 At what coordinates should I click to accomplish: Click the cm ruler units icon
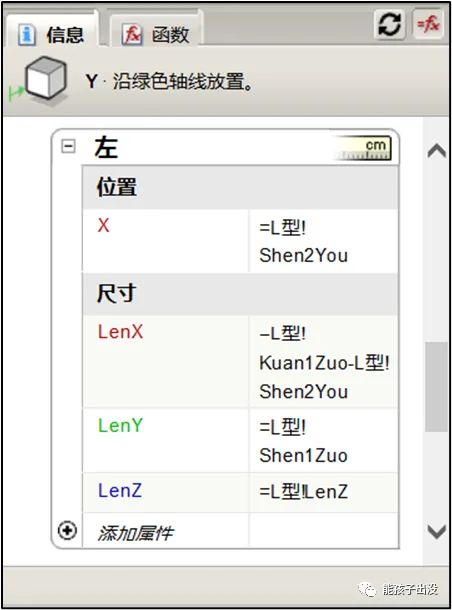point(363,148)
